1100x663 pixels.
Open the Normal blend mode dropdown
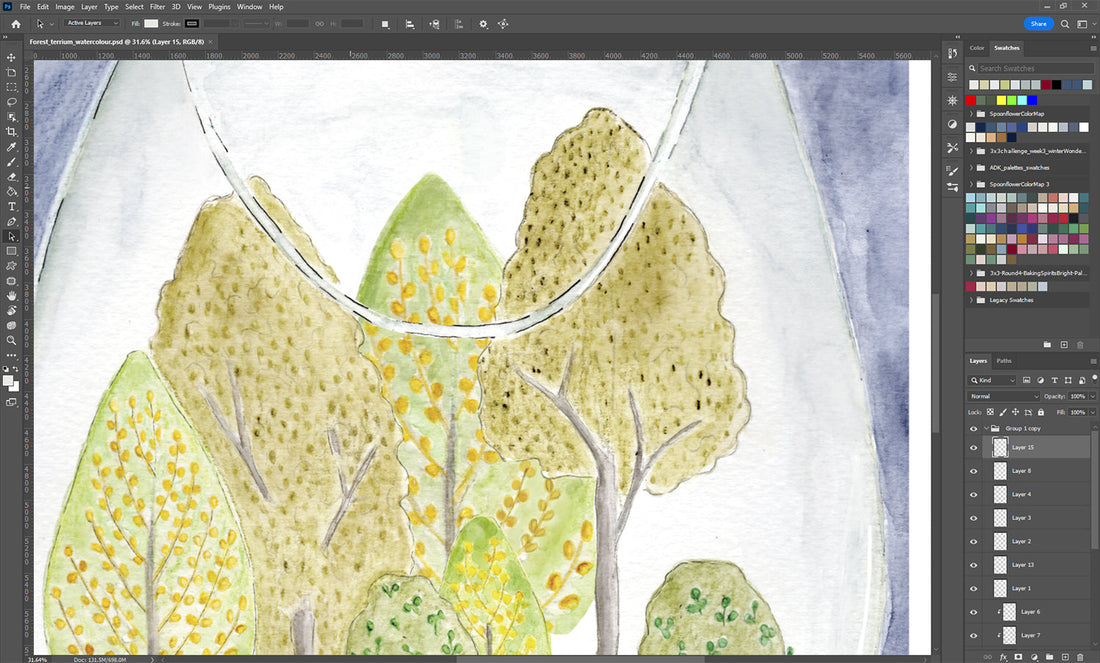point(1003,397)
